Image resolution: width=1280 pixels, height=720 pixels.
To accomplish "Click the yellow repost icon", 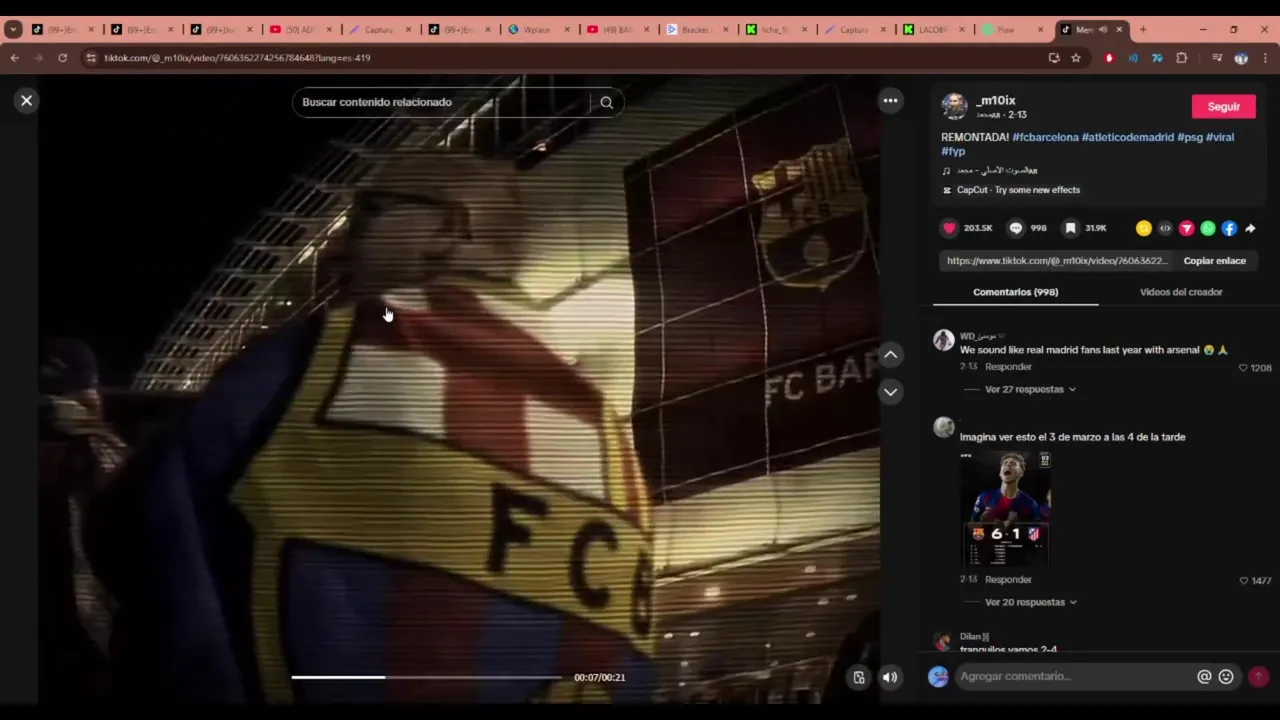I will click(x=1143, y=228).
